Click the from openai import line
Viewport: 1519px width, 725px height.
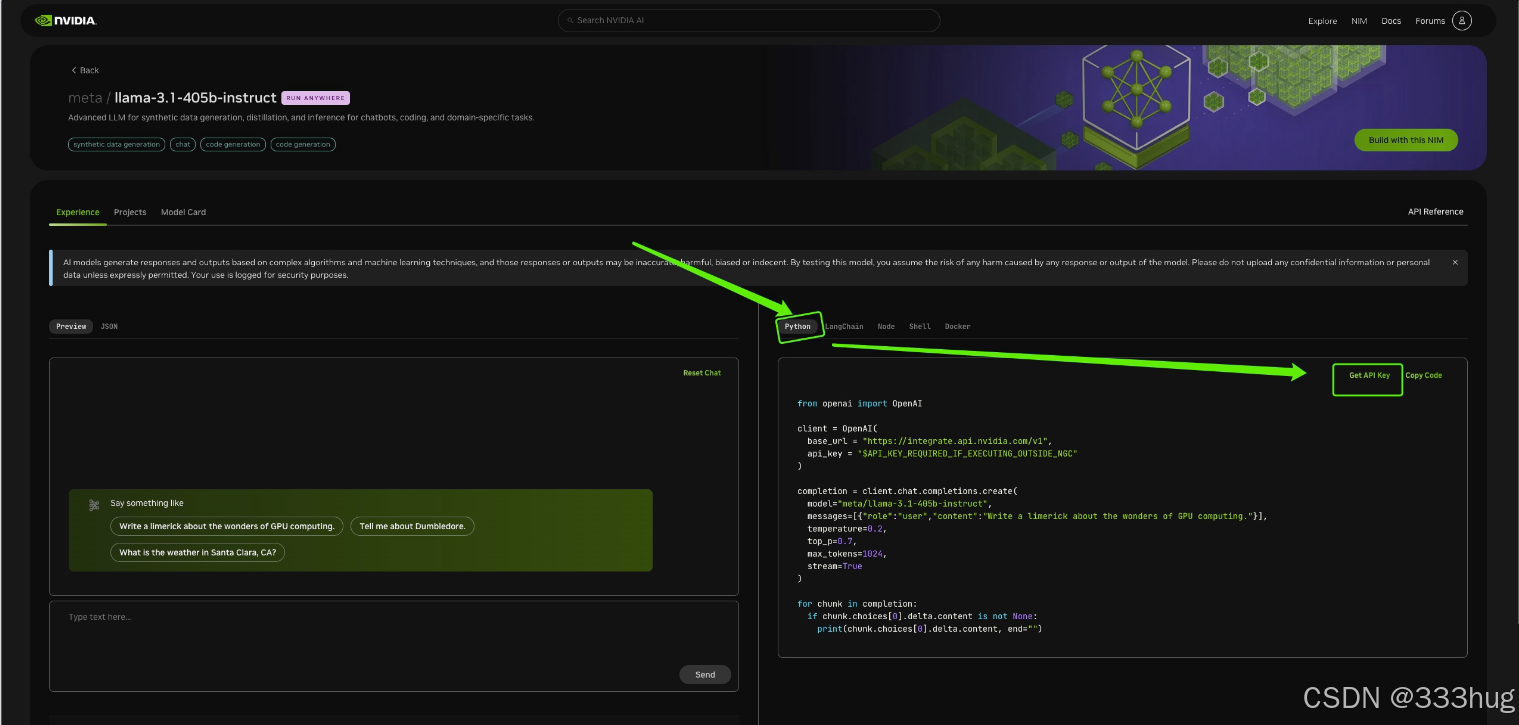coord(860,403)
